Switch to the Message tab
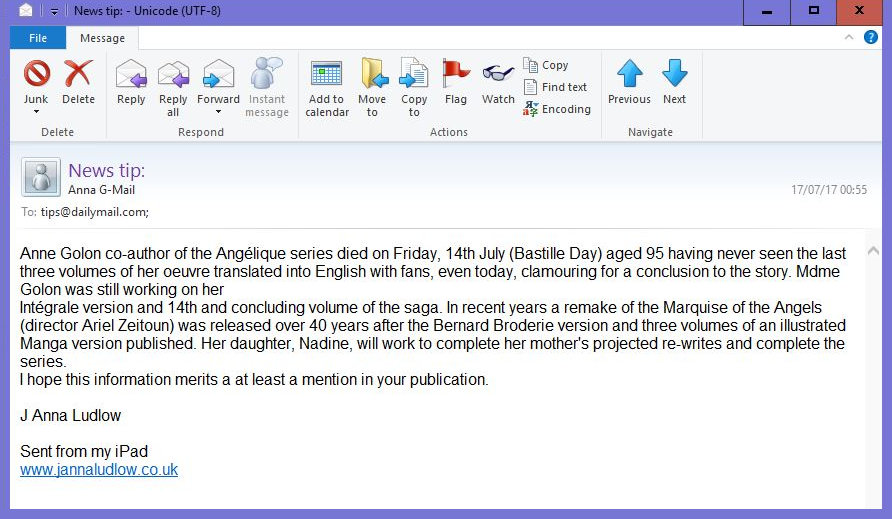 (x=102, y=38)
